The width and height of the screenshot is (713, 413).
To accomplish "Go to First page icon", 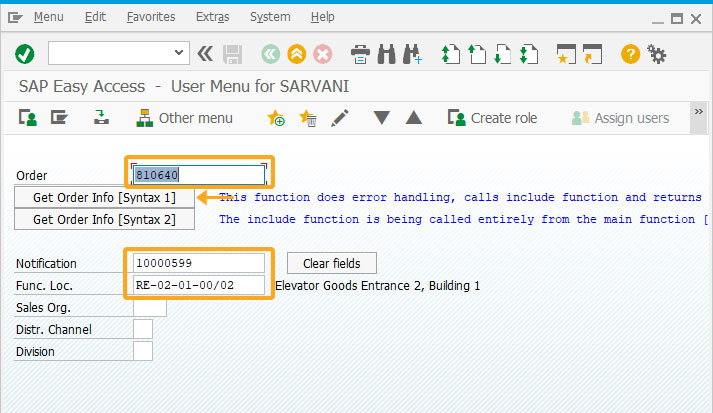I will pyautogui.click(x=450, y=54).
